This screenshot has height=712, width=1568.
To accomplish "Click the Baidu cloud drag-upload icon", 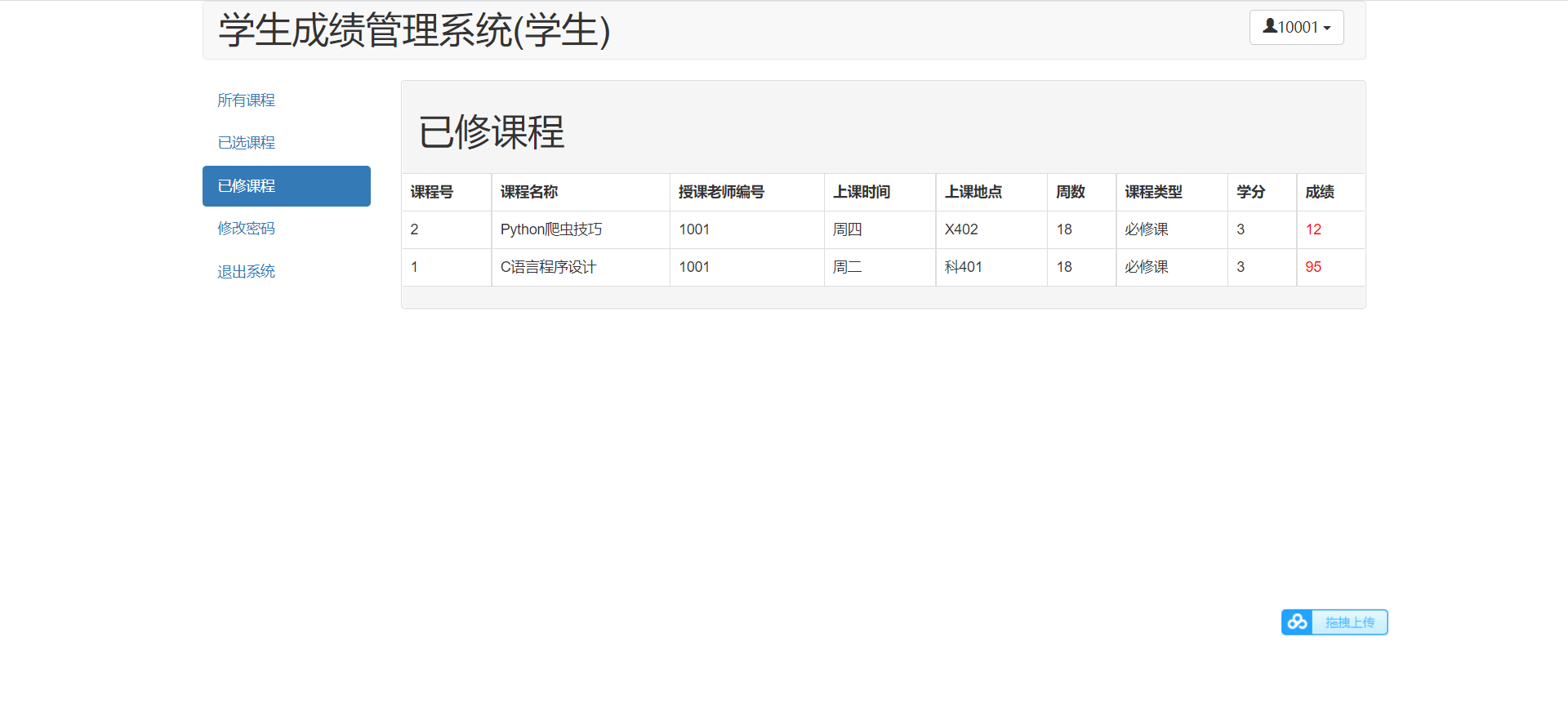I will [1297, 622].
